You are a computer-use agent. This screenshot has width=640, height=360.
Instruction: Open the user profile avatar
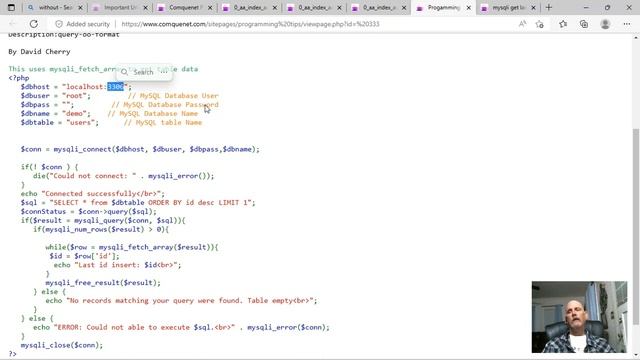pos(605,24)
